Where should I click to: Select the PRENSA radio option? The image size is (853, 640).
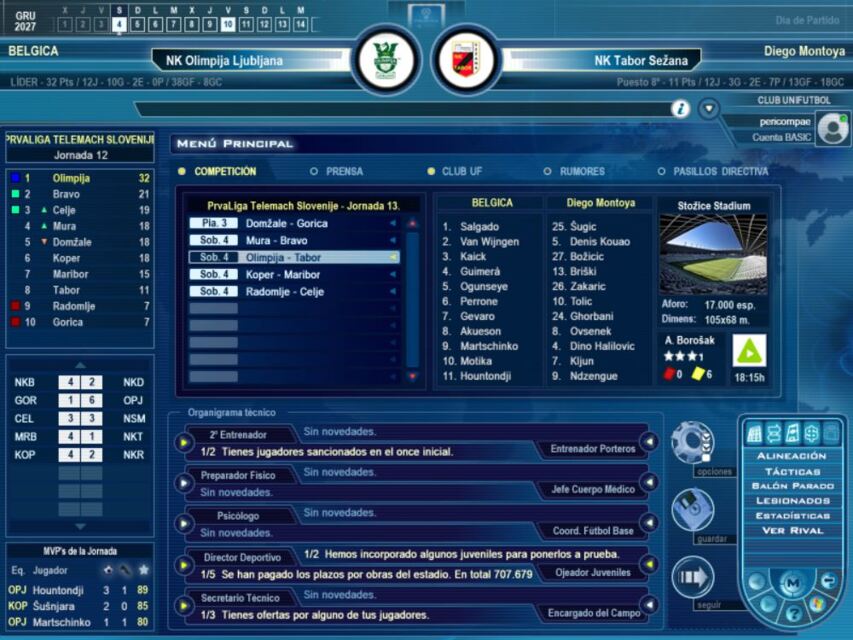click(x=314, y=171)
